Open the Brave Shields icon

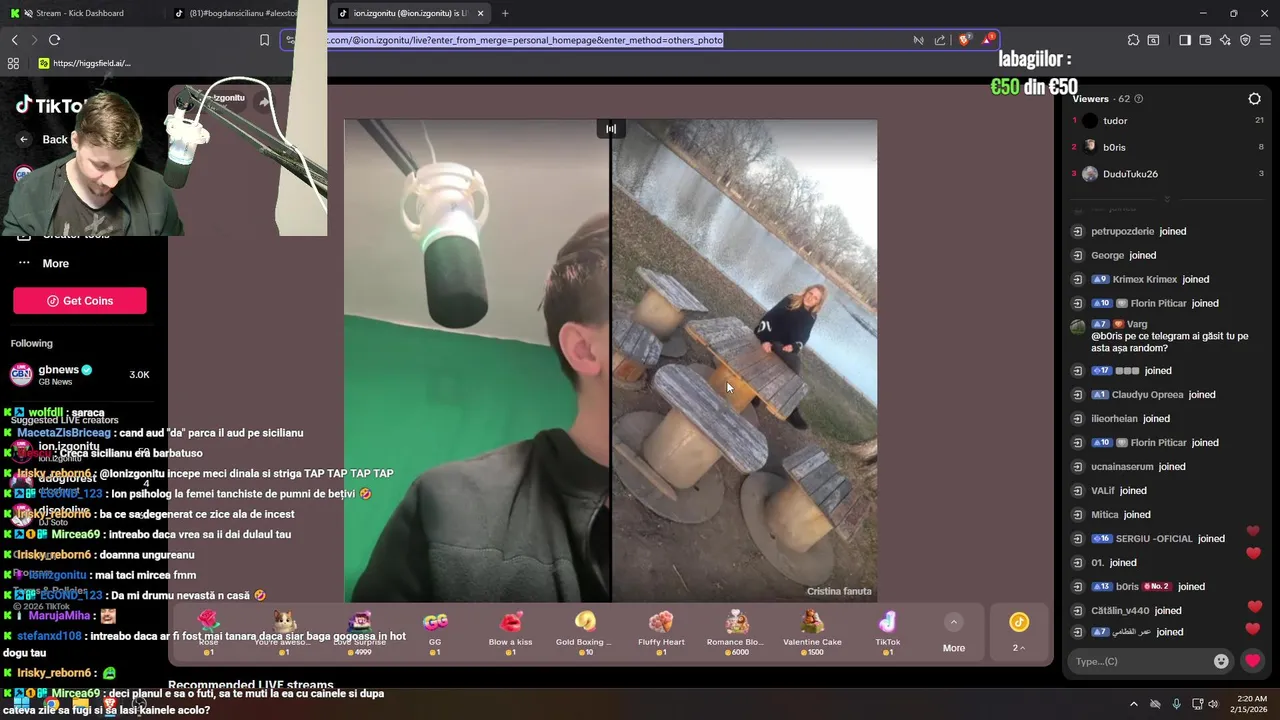pos(964,40)
